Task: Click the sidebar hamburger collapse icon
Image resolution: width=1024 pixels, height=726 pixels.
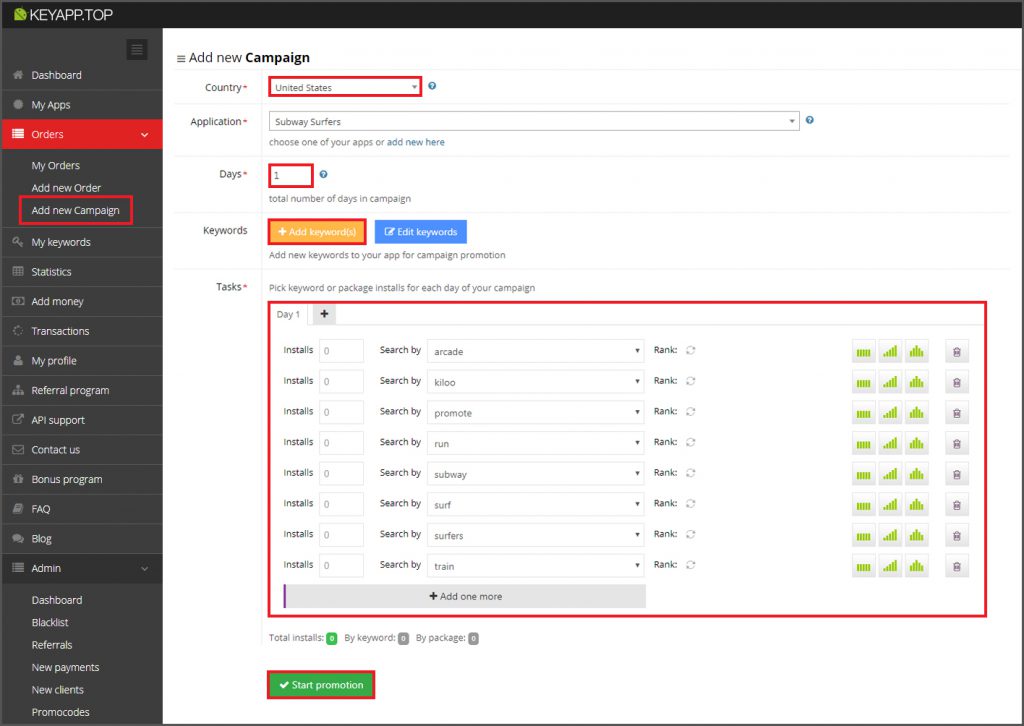Action: coord(136,50)
